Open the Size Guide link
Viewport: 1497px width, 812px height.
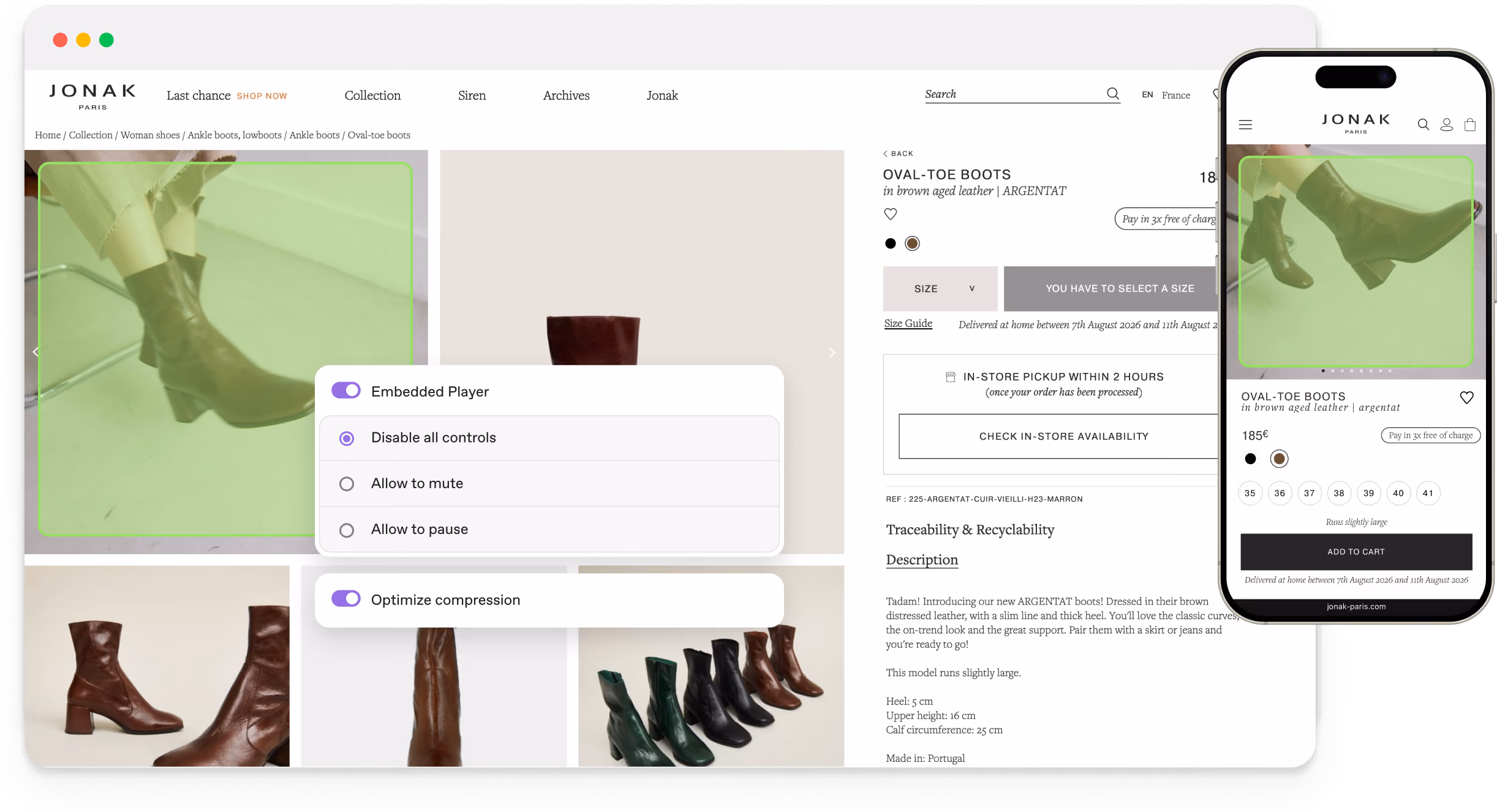pyautogui.click(x=908, y=323)
